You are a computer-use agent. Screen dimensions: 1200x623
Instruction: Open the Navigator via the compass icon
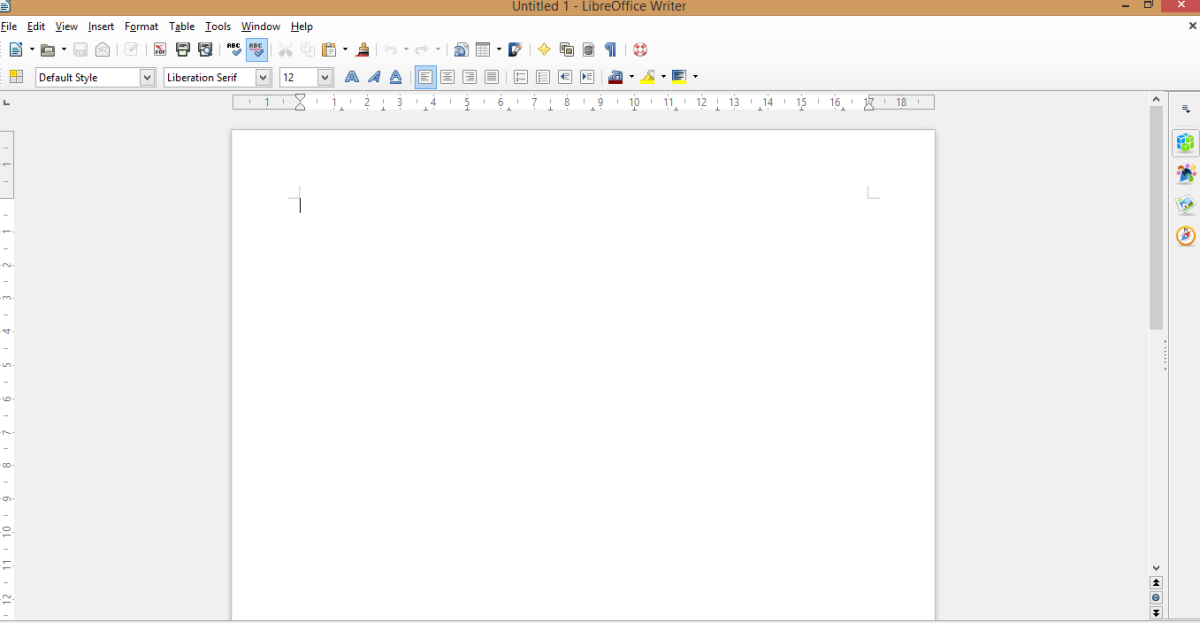click(x=1185, y=236)
